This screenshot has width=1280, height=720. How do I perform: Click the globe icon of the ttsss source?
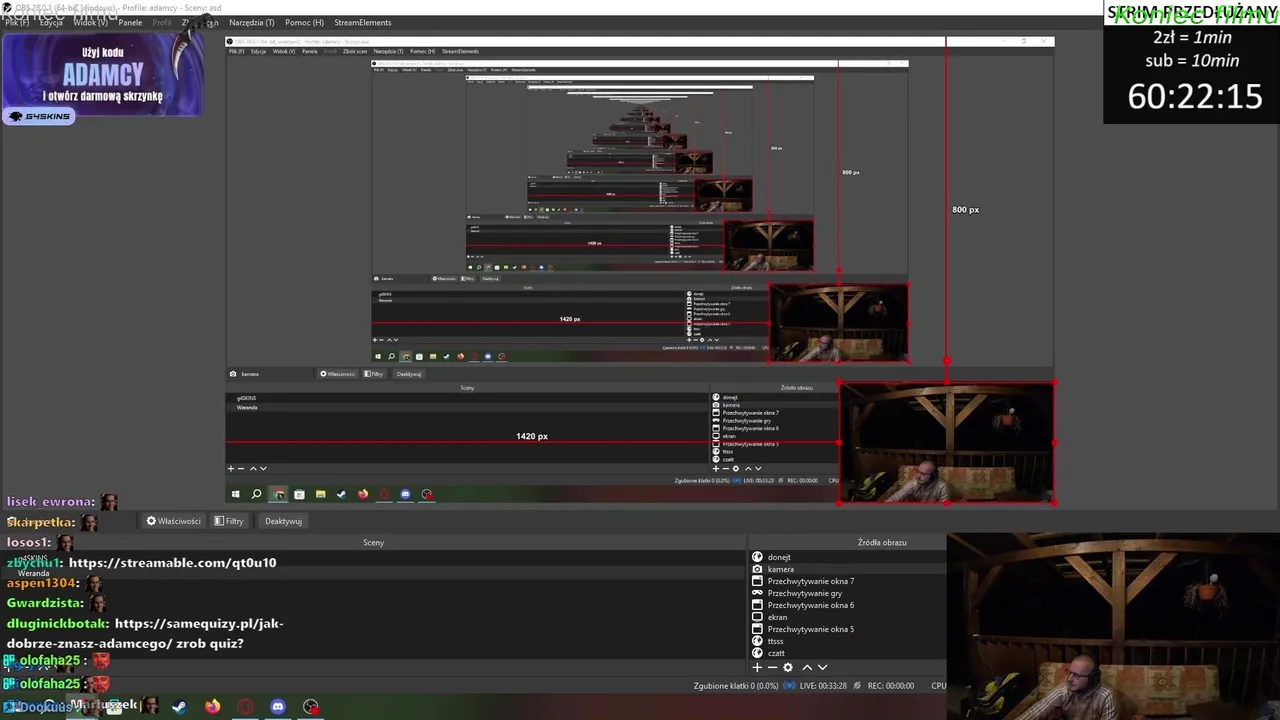[757, 641]
